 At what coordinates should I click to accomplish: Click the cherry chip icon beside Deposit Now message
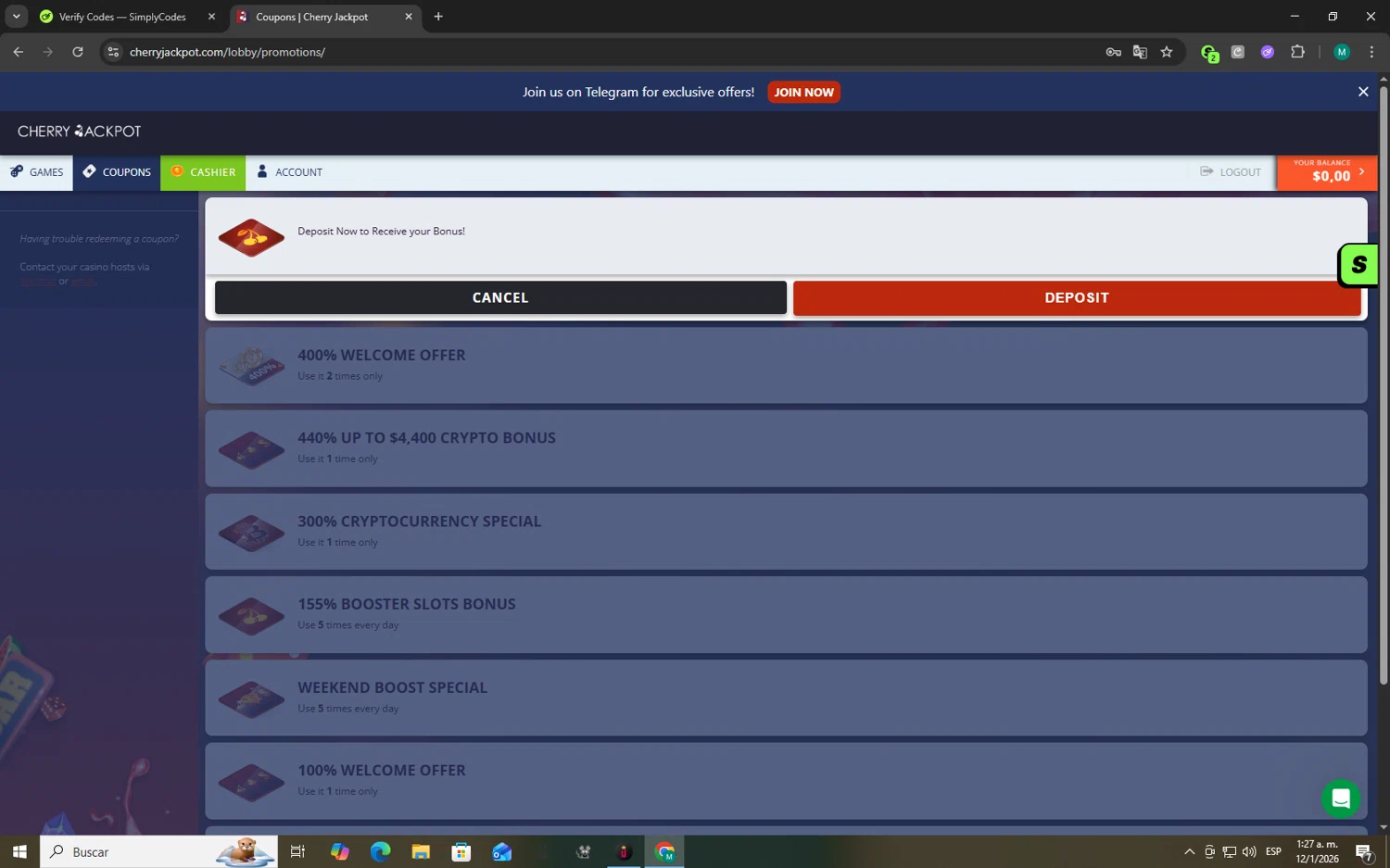click(x=251, y=238)
